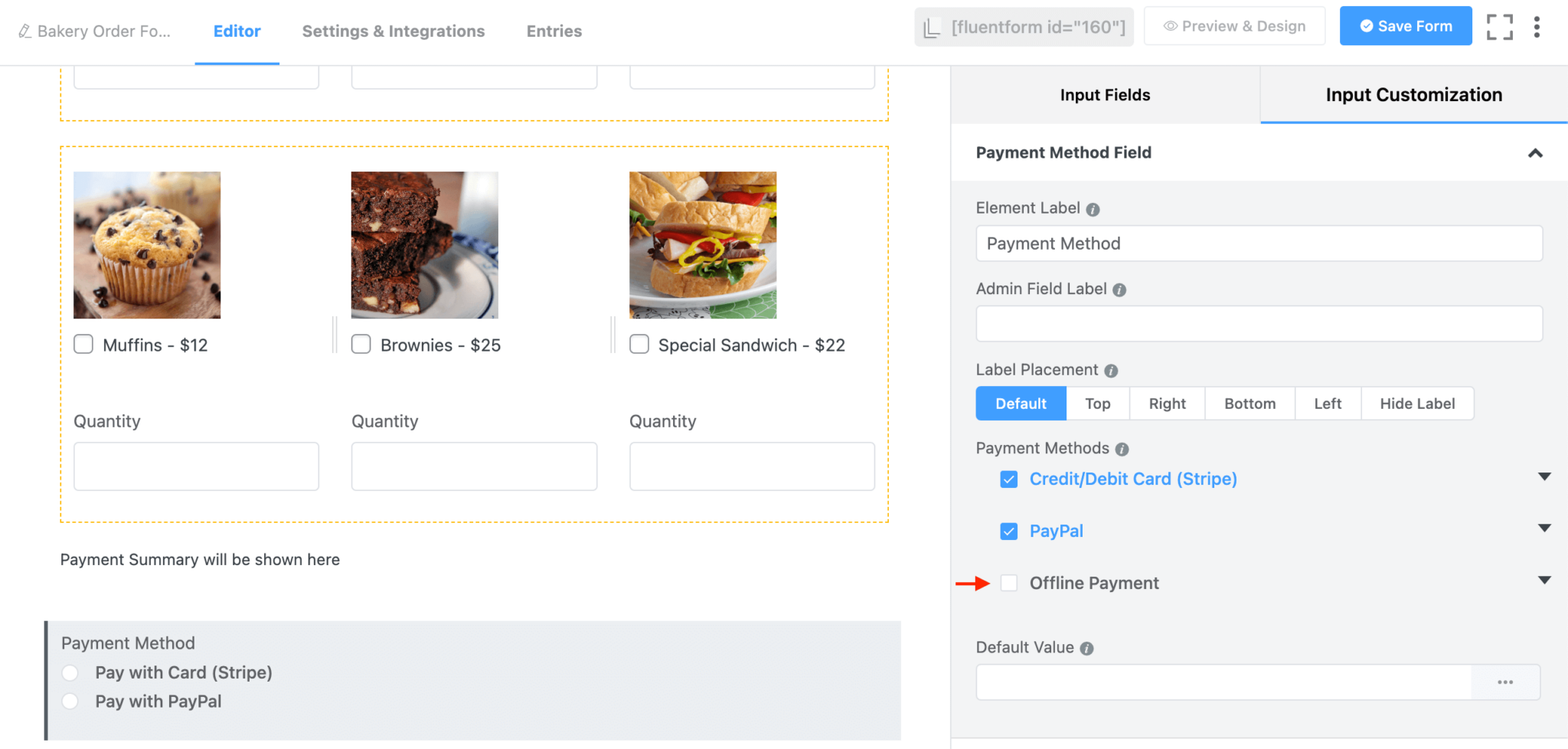The image size is (1568, 749).
Task: Open the Settings & Integrations tab
Action: [393, 31]
